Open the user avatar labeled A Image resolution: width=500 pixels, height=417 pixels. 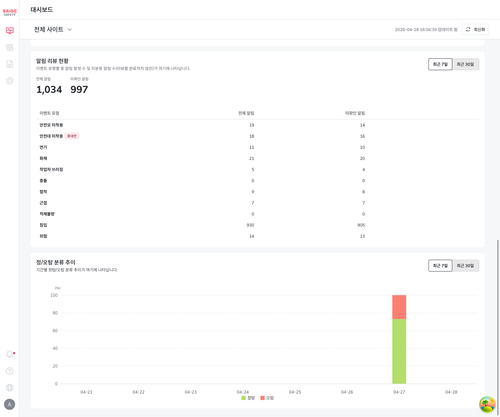click(x=10, y=404)
